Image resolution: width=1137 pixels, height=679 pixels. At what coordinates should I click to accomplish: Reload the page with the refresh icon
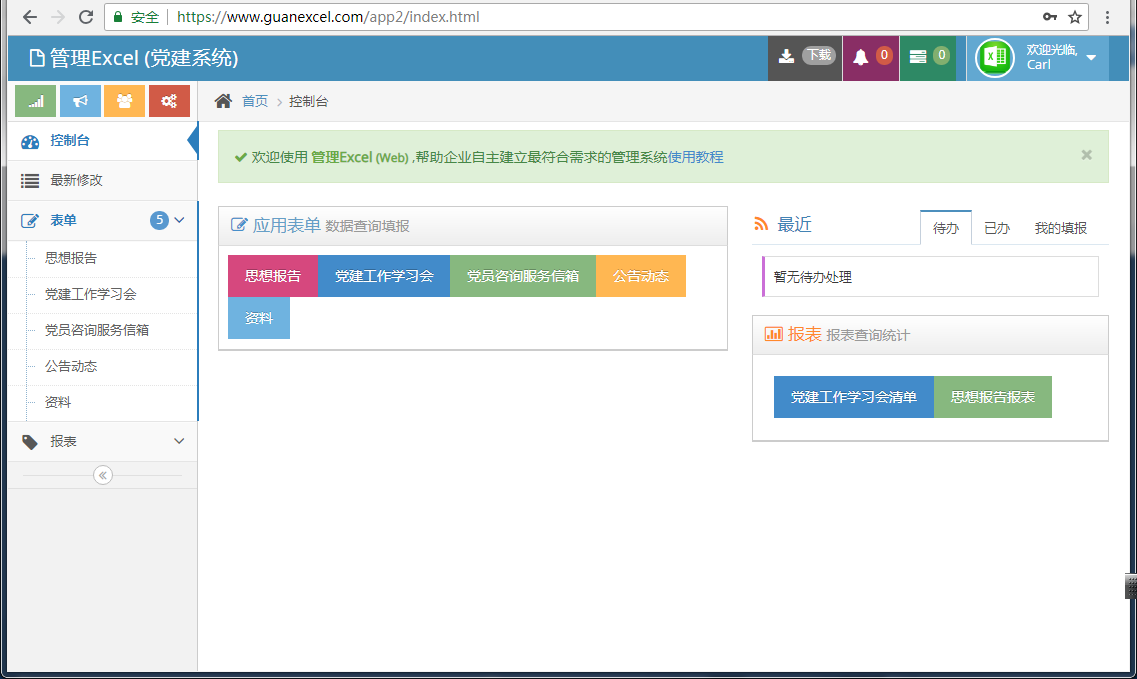pos(86,17)
